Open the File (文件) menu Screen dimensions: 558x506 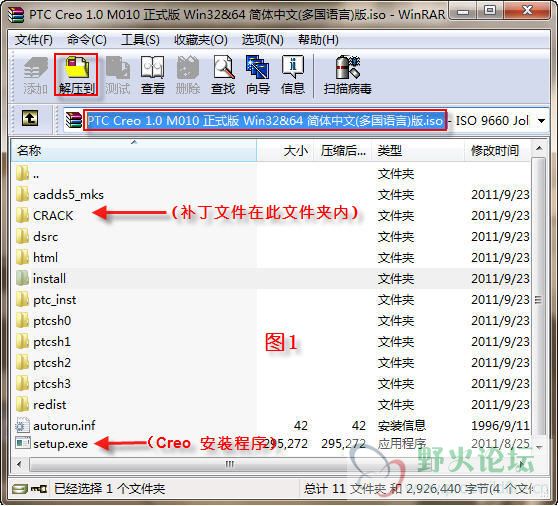click(x=34, y=39)
